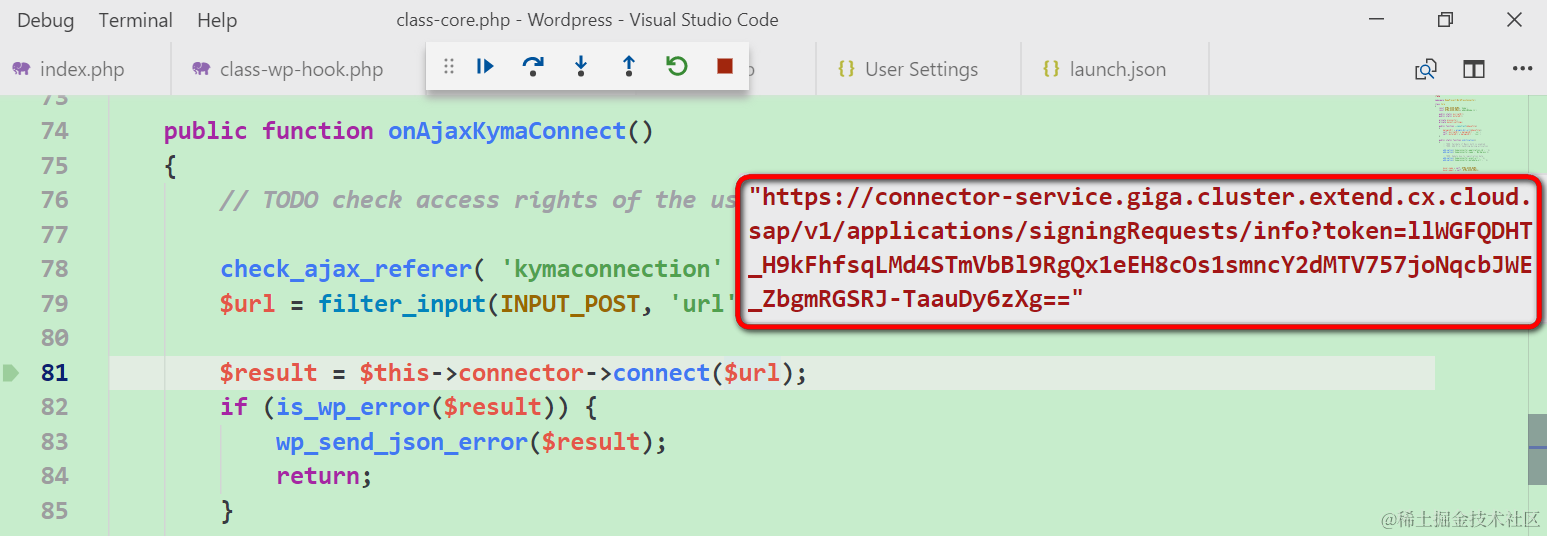Restore down the VS Code window

(x=1445, y=20)
